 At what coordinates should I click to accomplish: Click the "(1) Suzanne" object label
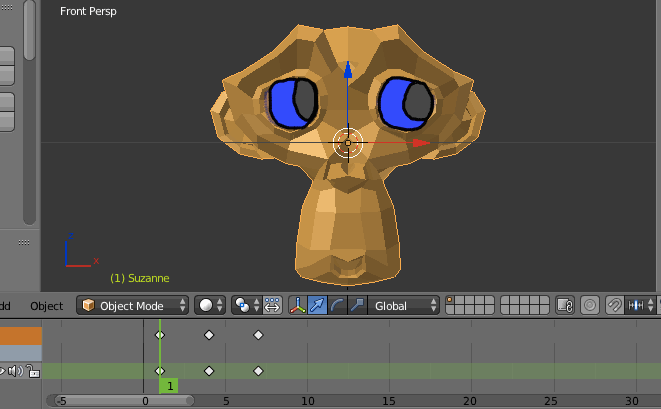[x=140, y=278]
